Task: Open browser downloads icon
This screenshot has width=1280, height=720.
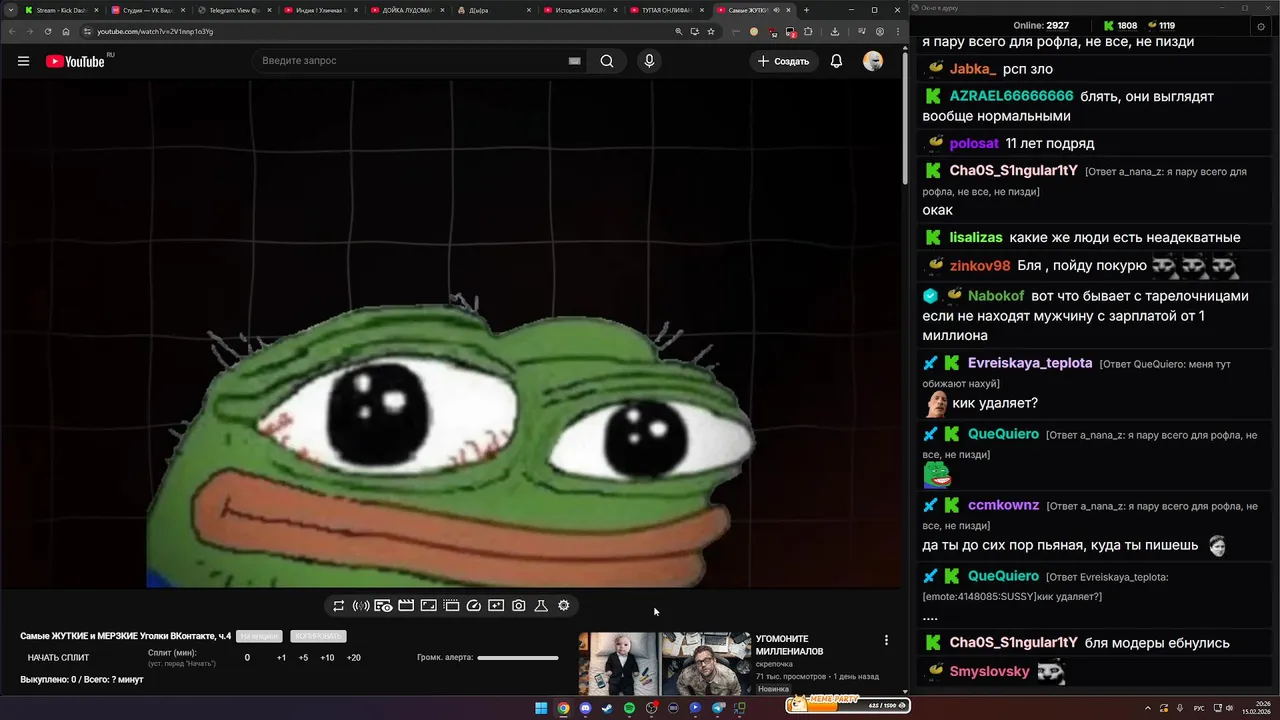Action: pos(835,31)
